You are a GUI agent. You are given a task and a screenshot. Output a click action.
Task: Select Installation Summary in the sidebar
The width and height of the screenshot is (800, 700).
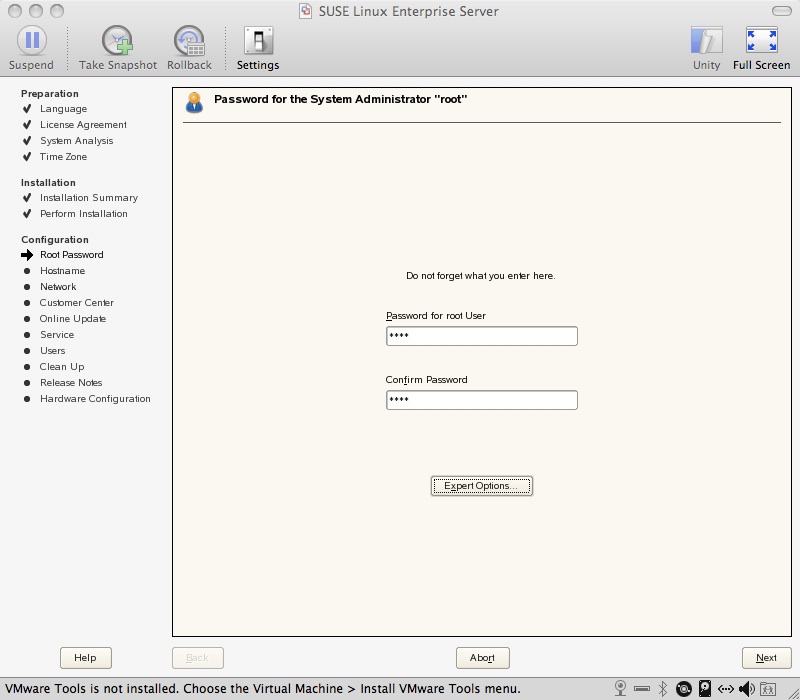coord(89,197)
